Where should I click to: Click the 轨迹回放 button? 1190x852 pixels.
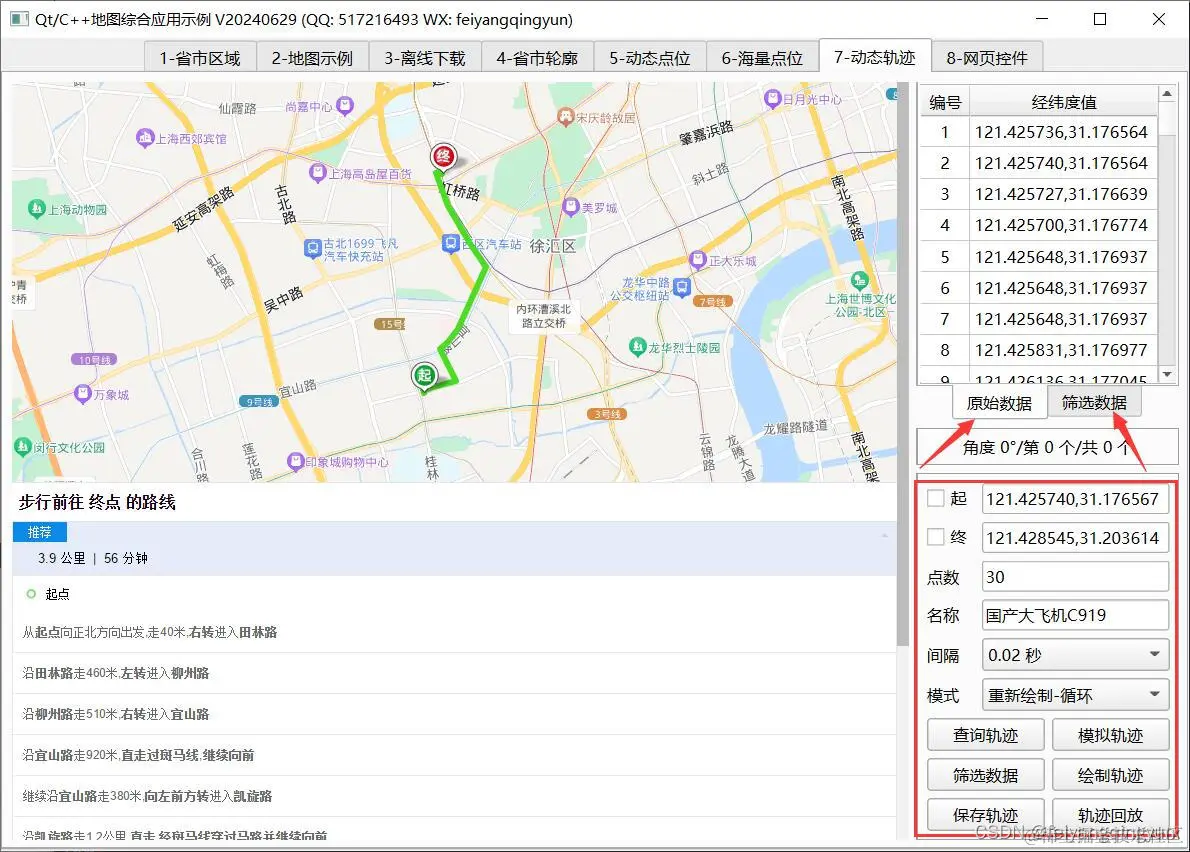point(1111,814)
